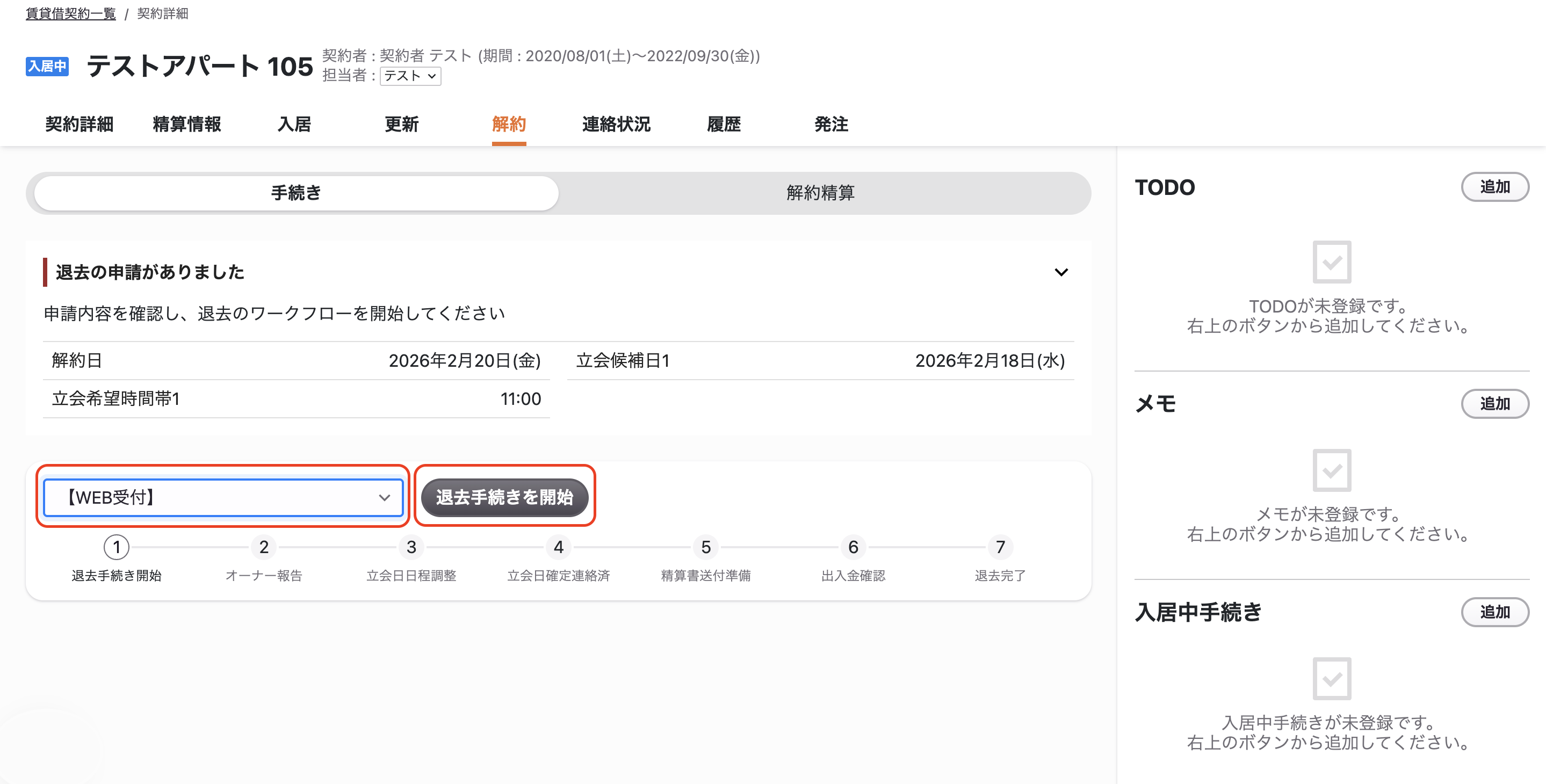Select step 6 出入金確認
The image size is (1546, 784).
pyautogui.click(x=854, y=559)
